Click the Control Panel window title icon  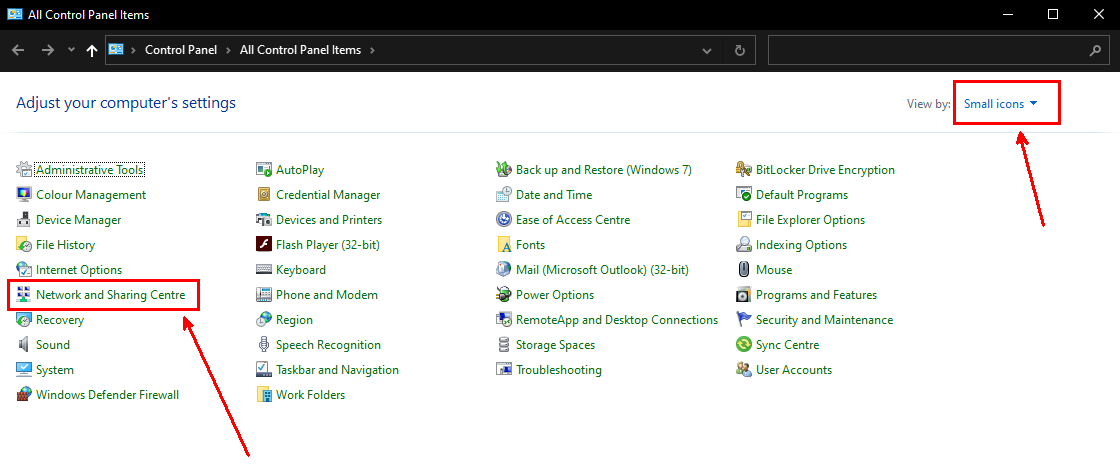point(14,14)
